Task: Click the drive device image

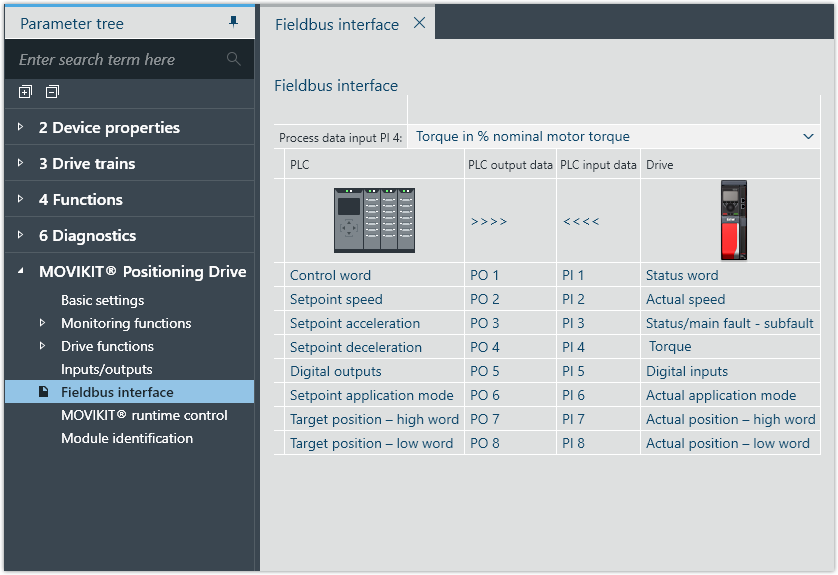Action: click(x=734, y=220)
